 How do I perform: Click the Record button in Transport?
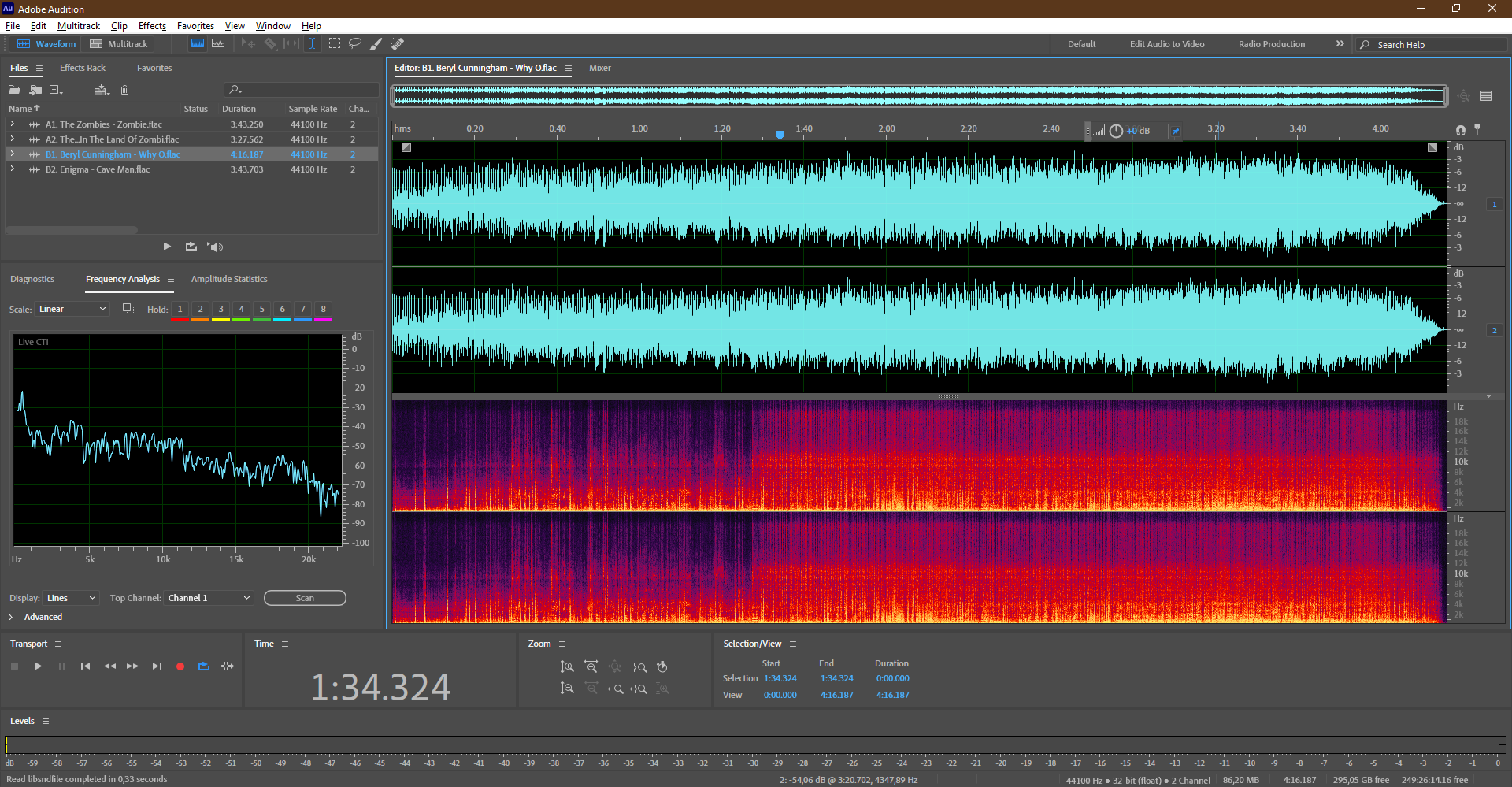[180, 666]
